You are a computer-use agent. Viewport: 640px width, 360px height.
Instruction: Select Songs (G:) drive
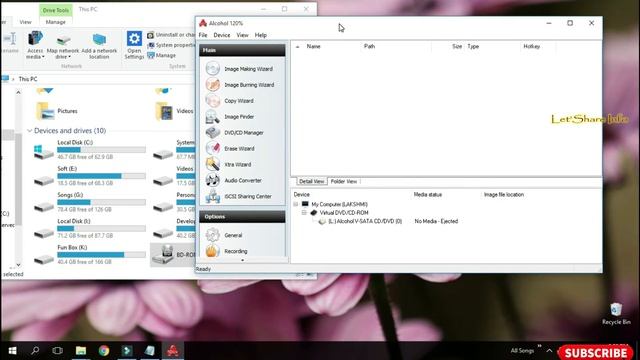(90, 202)
